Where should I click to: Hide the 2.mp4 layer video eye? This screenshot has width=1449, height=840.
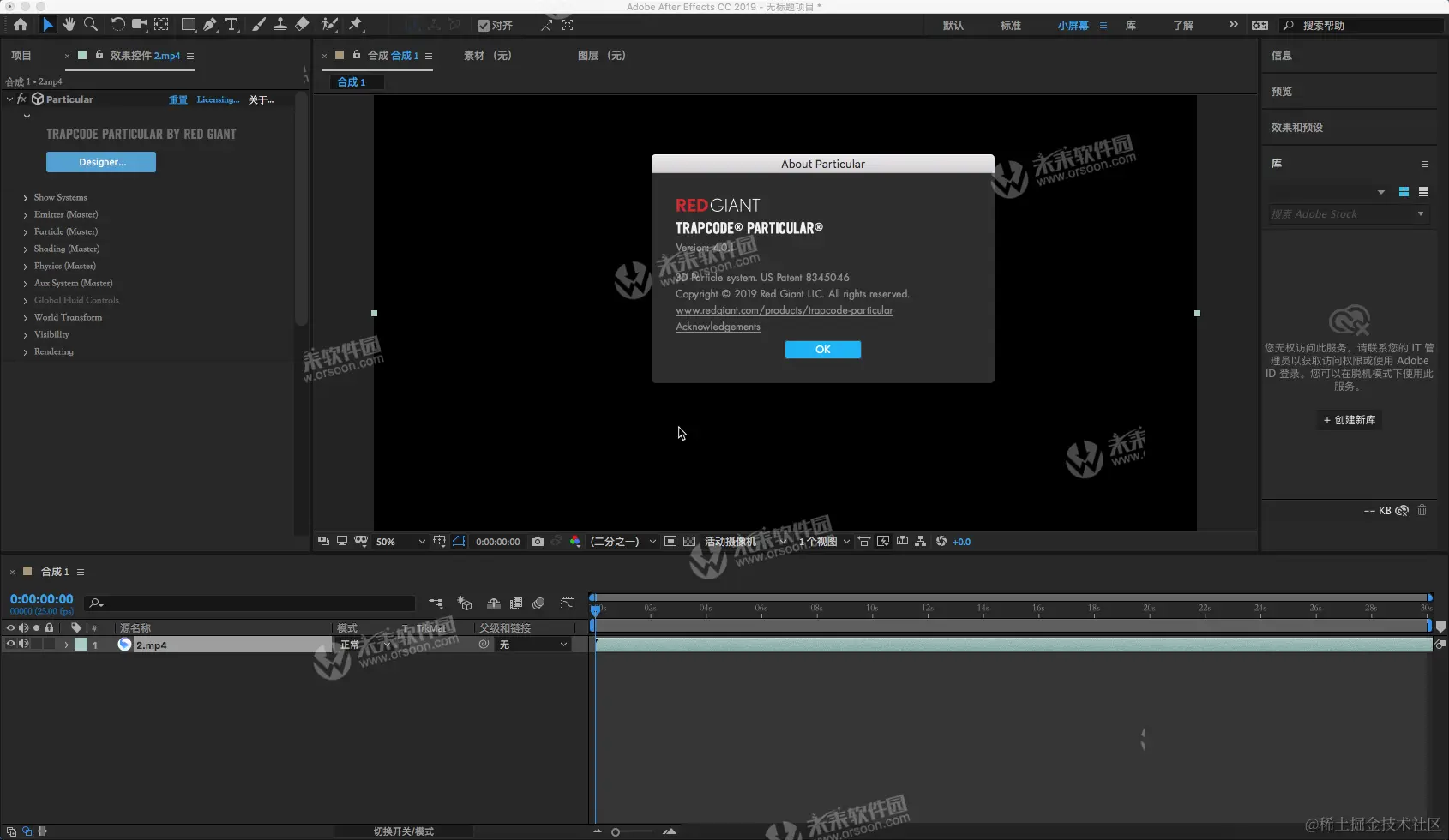(11, 644)
